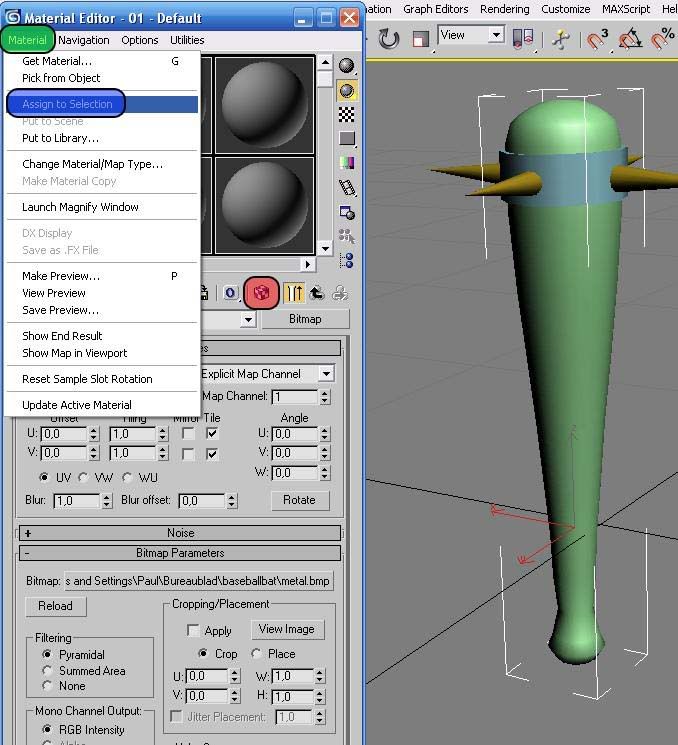The width and height of the screenshot is (678, 745).
Task: Click the Map Channel input field
Action: tap(295, 397)
